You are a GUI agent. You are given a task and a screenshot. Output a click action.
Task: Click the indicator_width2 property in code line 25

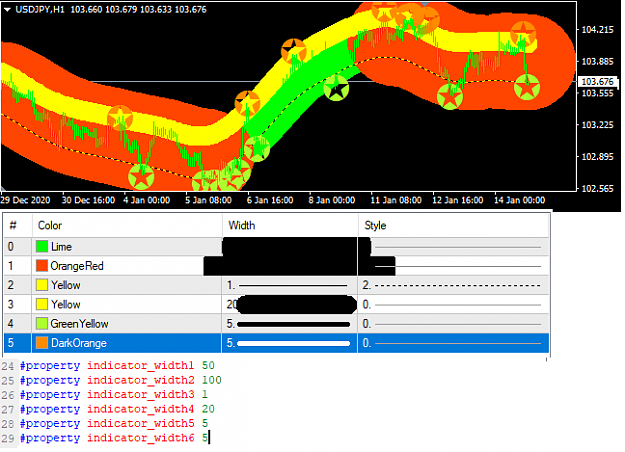pos(140,380)
